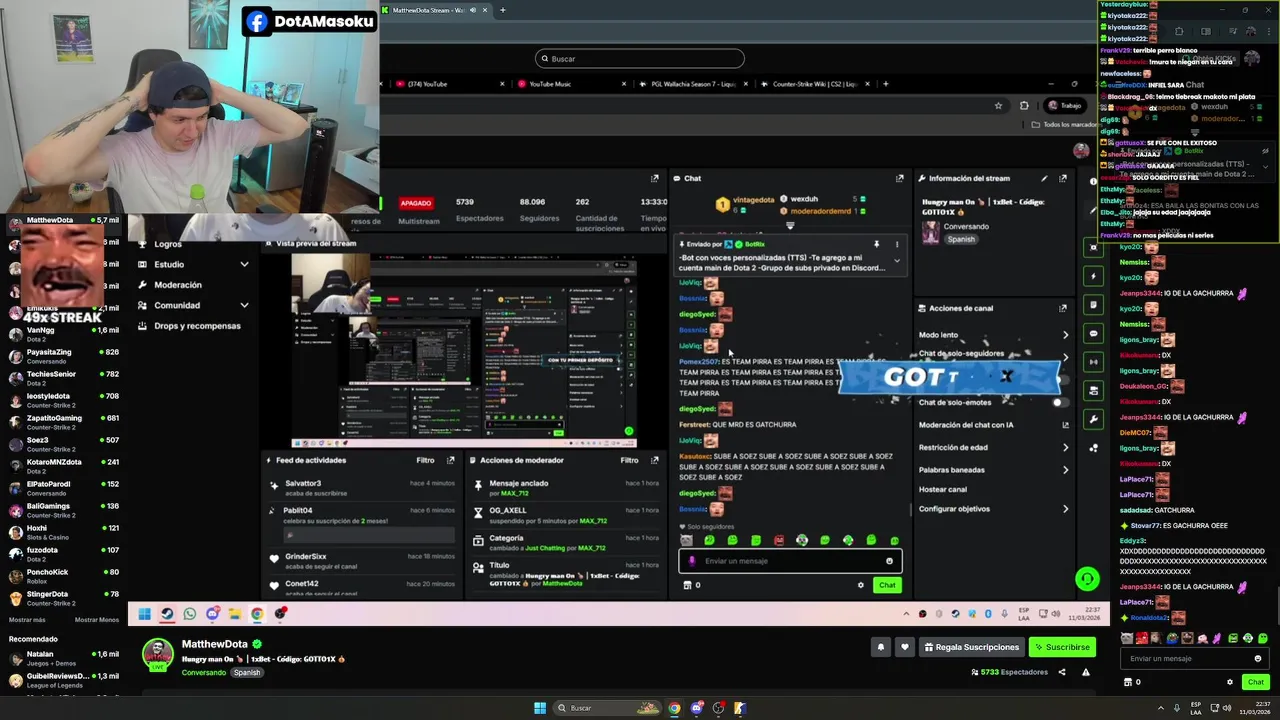The image size is (1280, 720).
Task: Switch to PGL Wallachia Season 7 tab
Action: point(694,84)
